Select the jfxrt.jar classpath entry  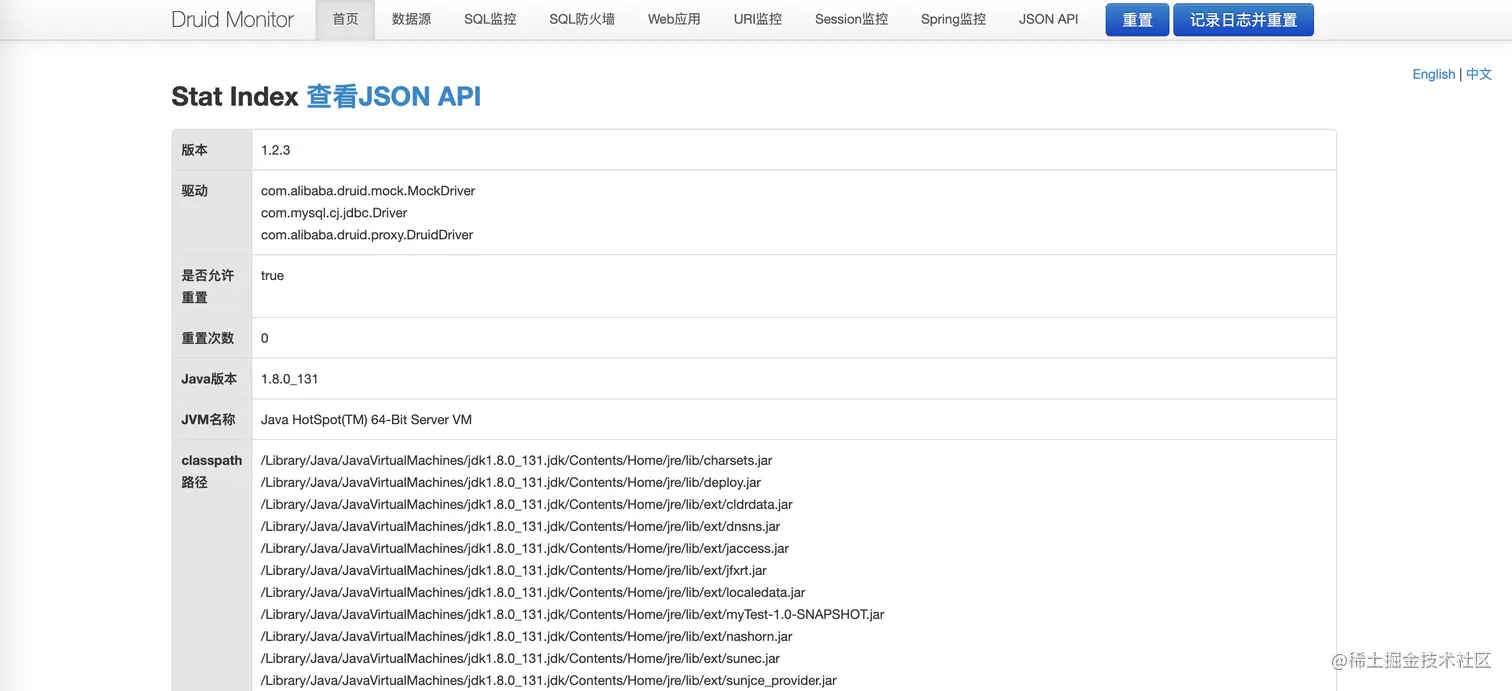514,571
